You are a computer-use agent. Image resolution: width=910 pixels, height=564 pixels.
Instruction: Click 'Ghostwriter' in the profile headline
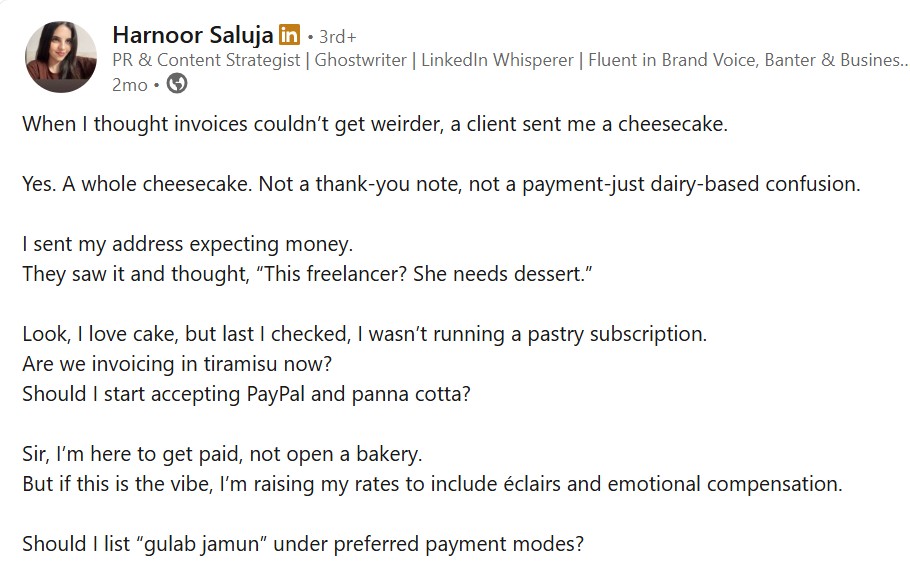[360, 60]
